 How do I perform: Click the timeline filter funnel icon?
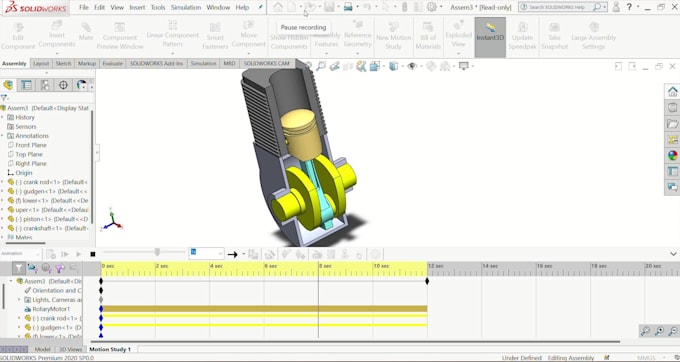19,268
